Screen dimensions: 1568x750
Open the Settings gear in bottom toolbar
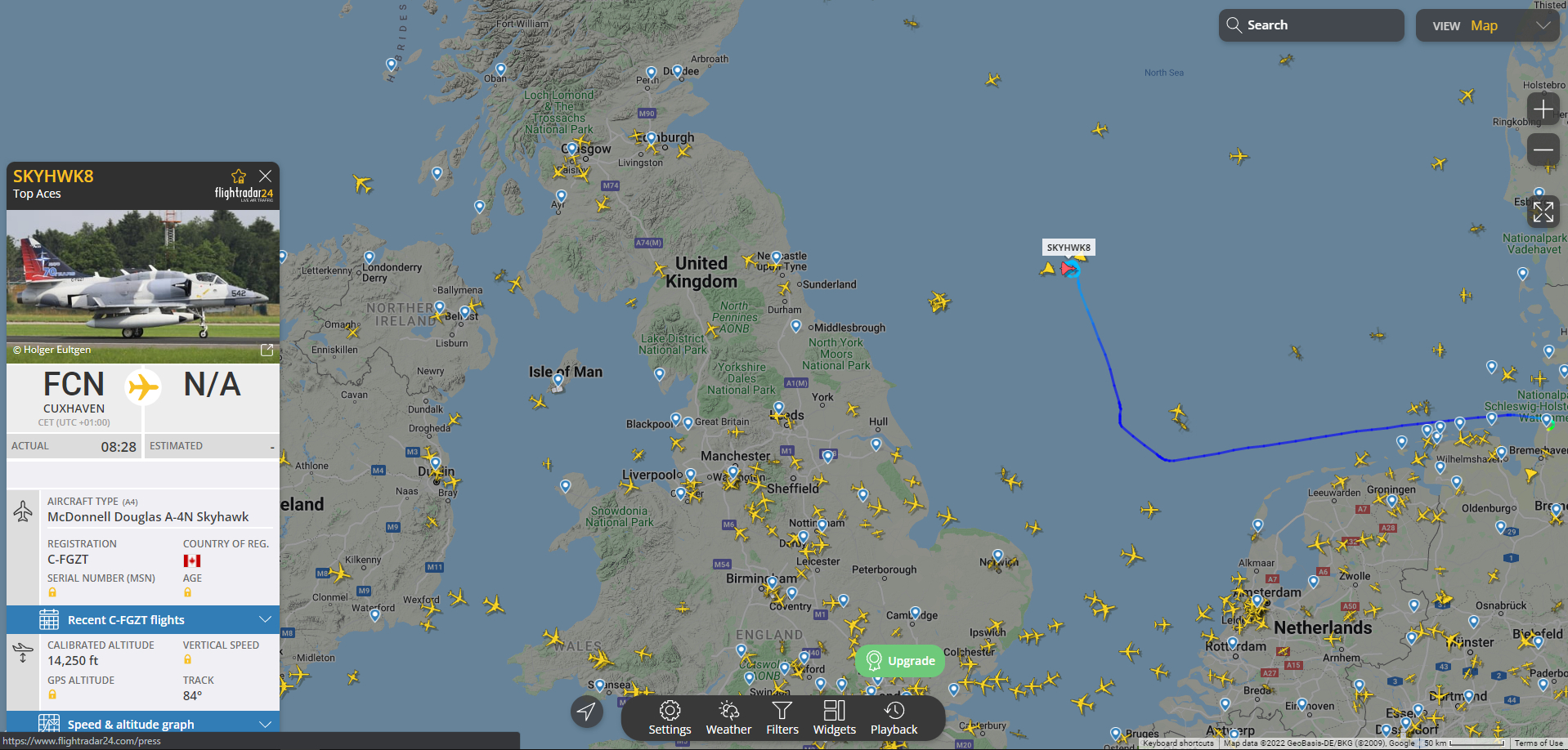670,718
